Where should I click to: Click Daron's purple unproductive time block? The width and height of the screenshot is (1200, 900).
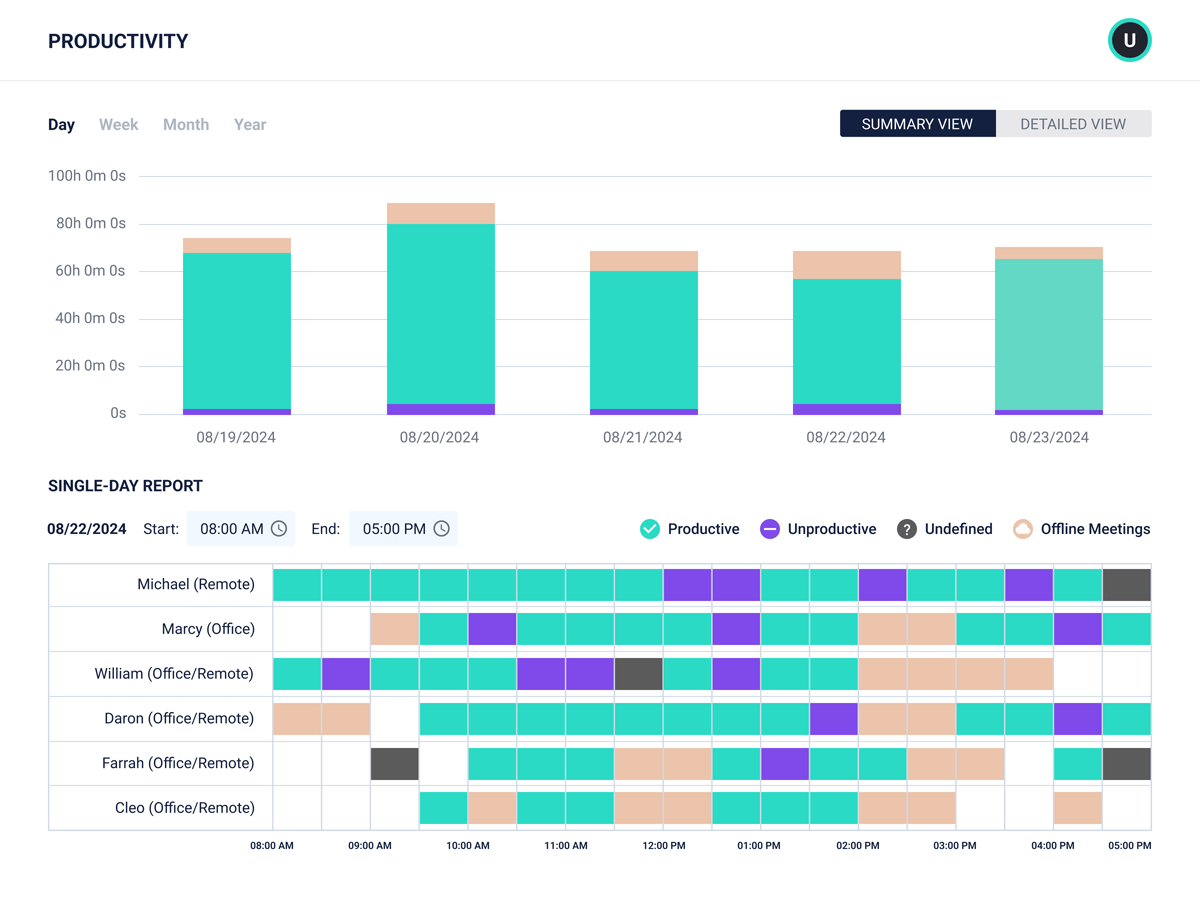[834, 718]
